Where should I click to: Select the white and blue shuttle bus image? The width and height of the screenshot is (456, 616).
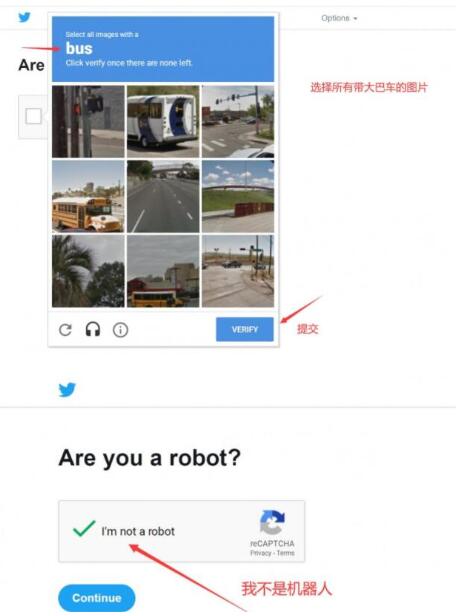point(163,121)
